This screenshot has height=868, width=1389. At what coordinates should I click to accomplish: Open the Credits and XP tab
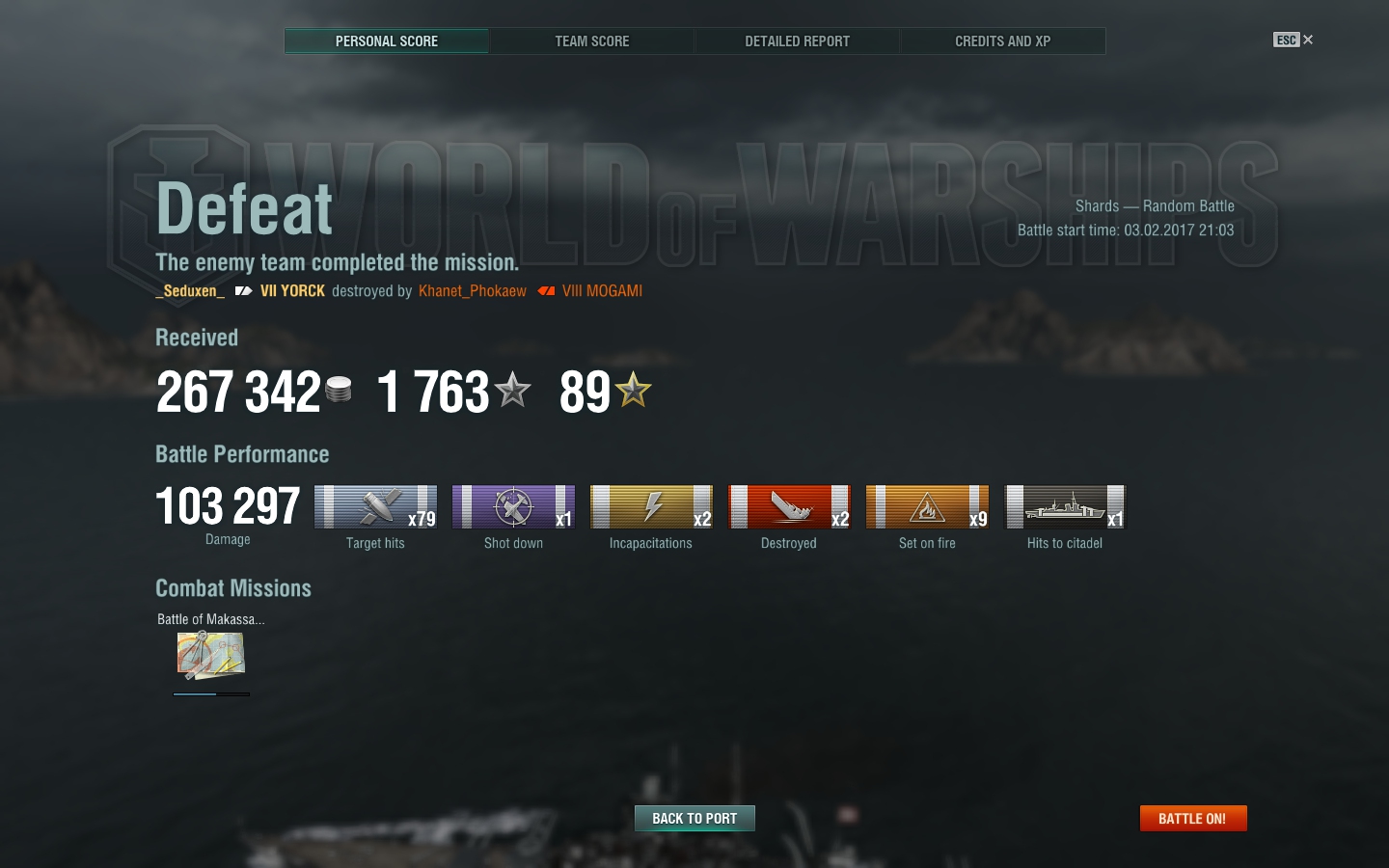[1002, 41]
